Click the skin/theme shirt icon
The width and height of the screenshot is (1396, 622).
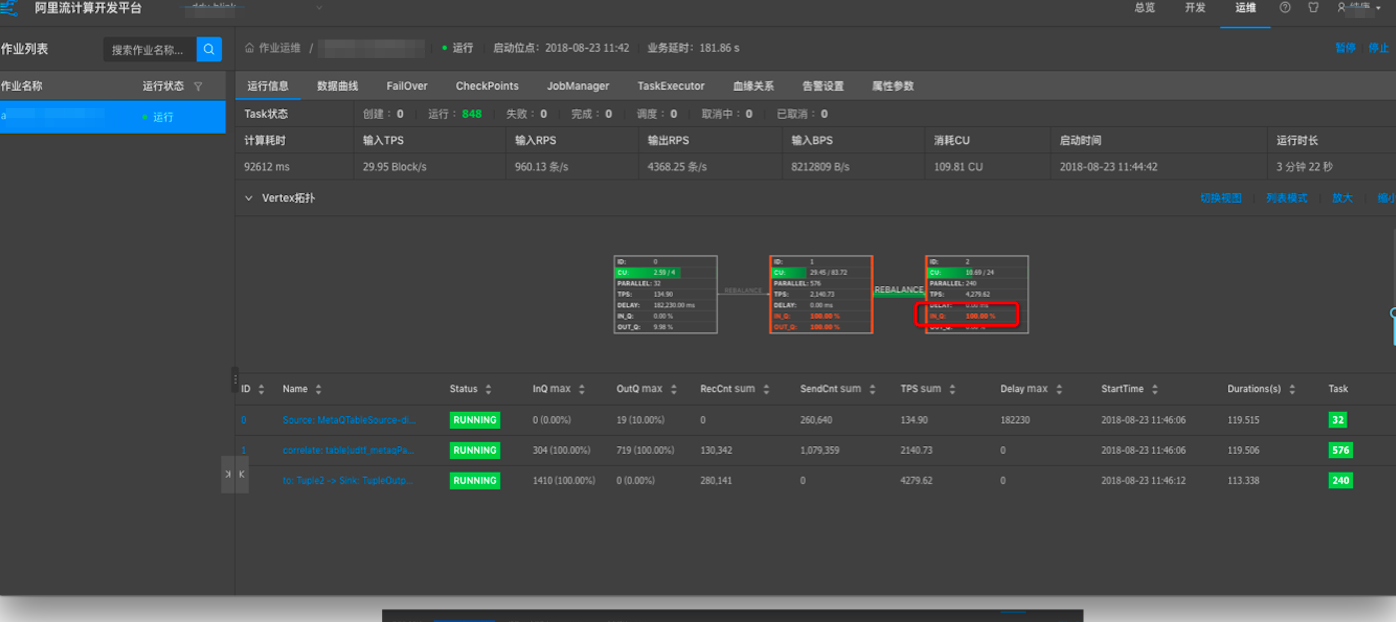point(1314,8)
